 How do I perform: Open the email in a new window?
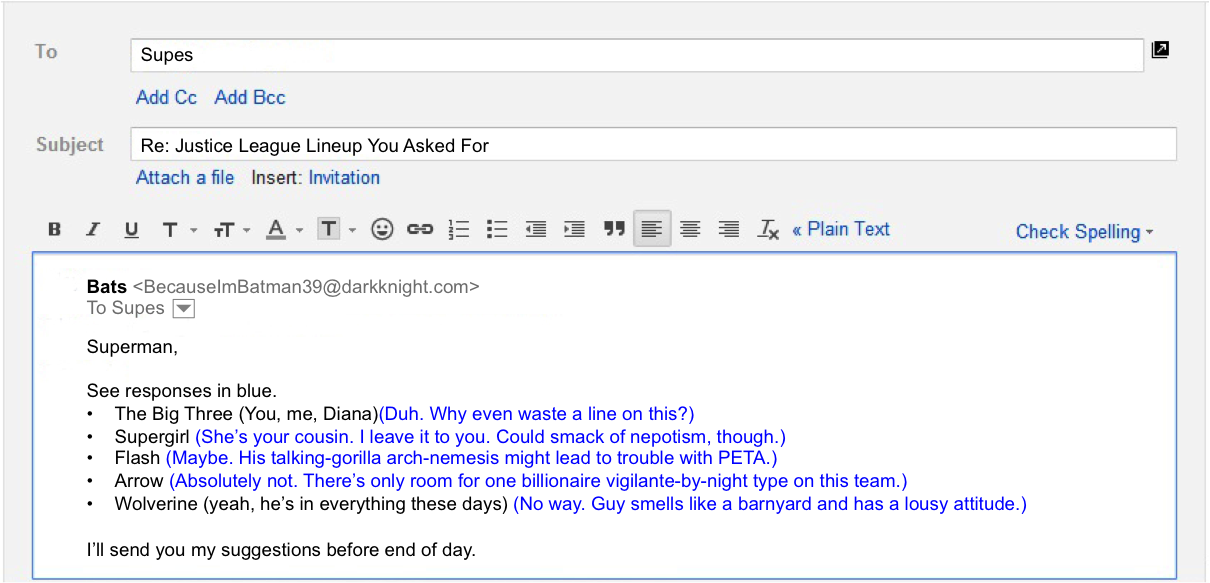[1160, 48]
